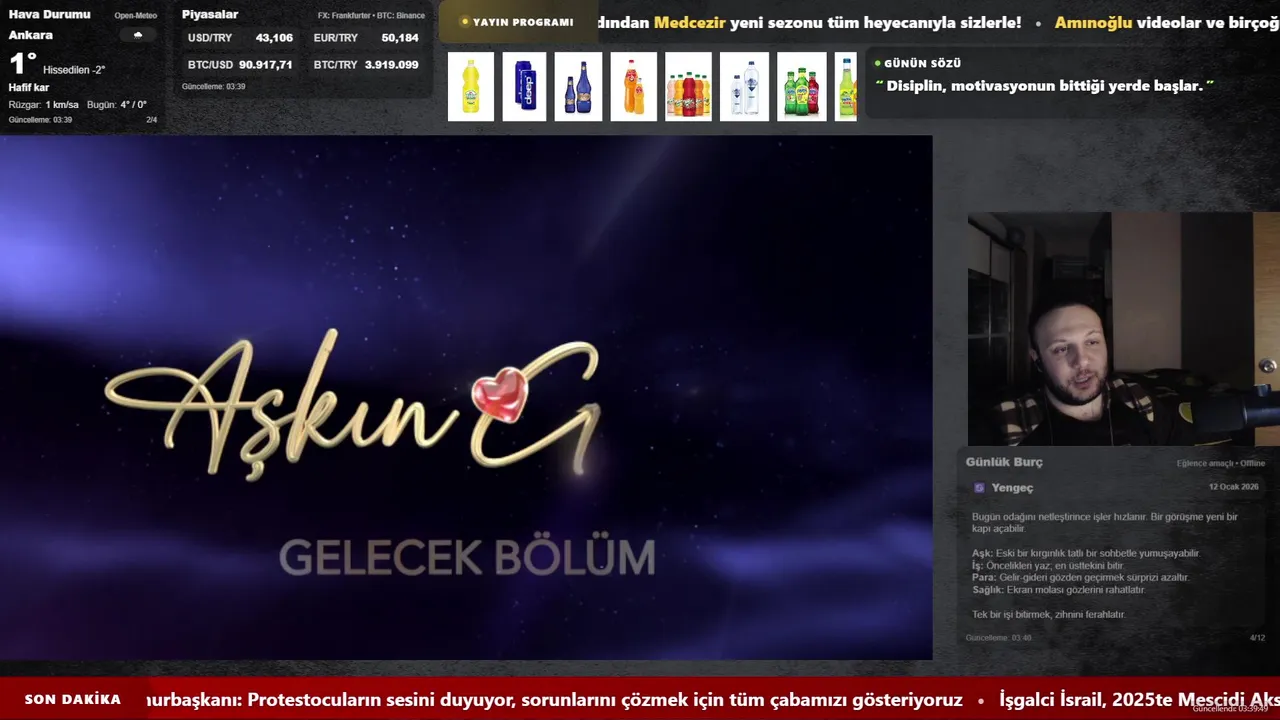This screenshot has width=1280, height=720.
Task: Click the Sağlık horoscope line
Action: (x=1058, y=590)
